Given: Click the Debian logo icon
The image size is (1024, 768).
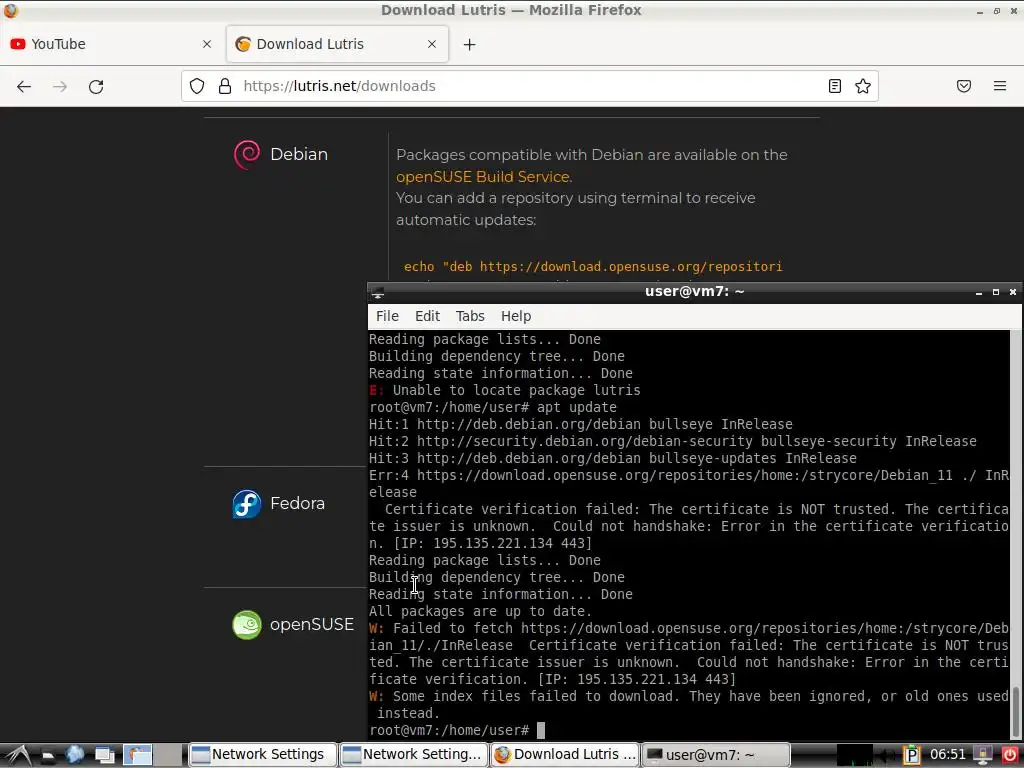Looking at the screenshot, I should 247,155.
